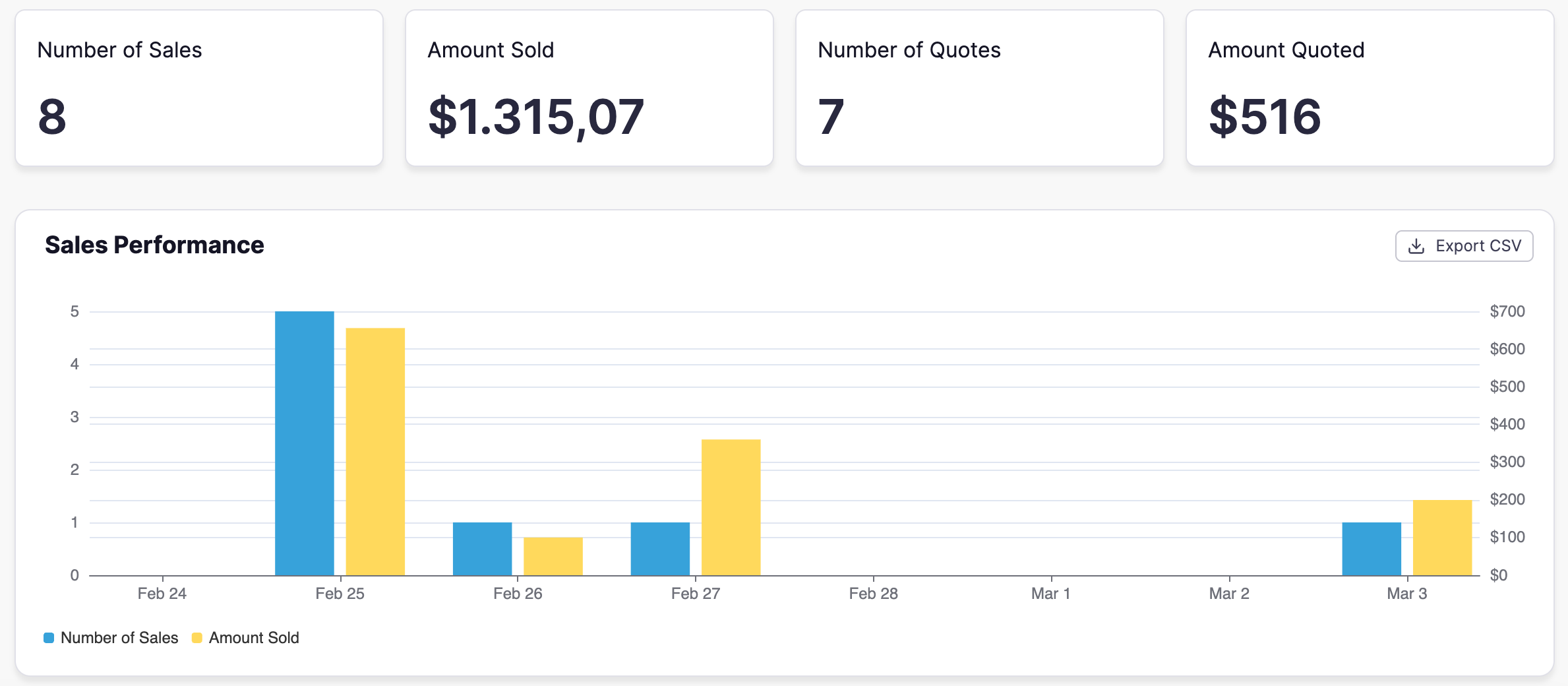Open the Amount Sold $1.315,07 card

click(589, 88)
